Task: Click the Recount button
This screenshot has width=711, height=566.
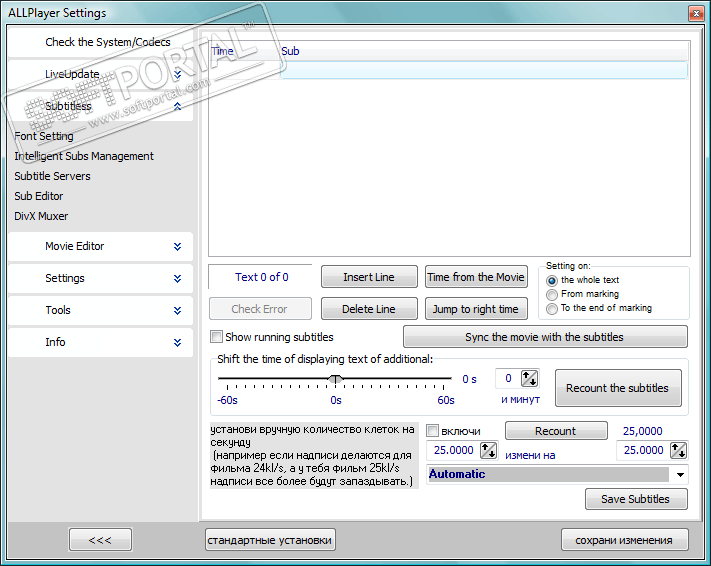Action: [556, 431]
